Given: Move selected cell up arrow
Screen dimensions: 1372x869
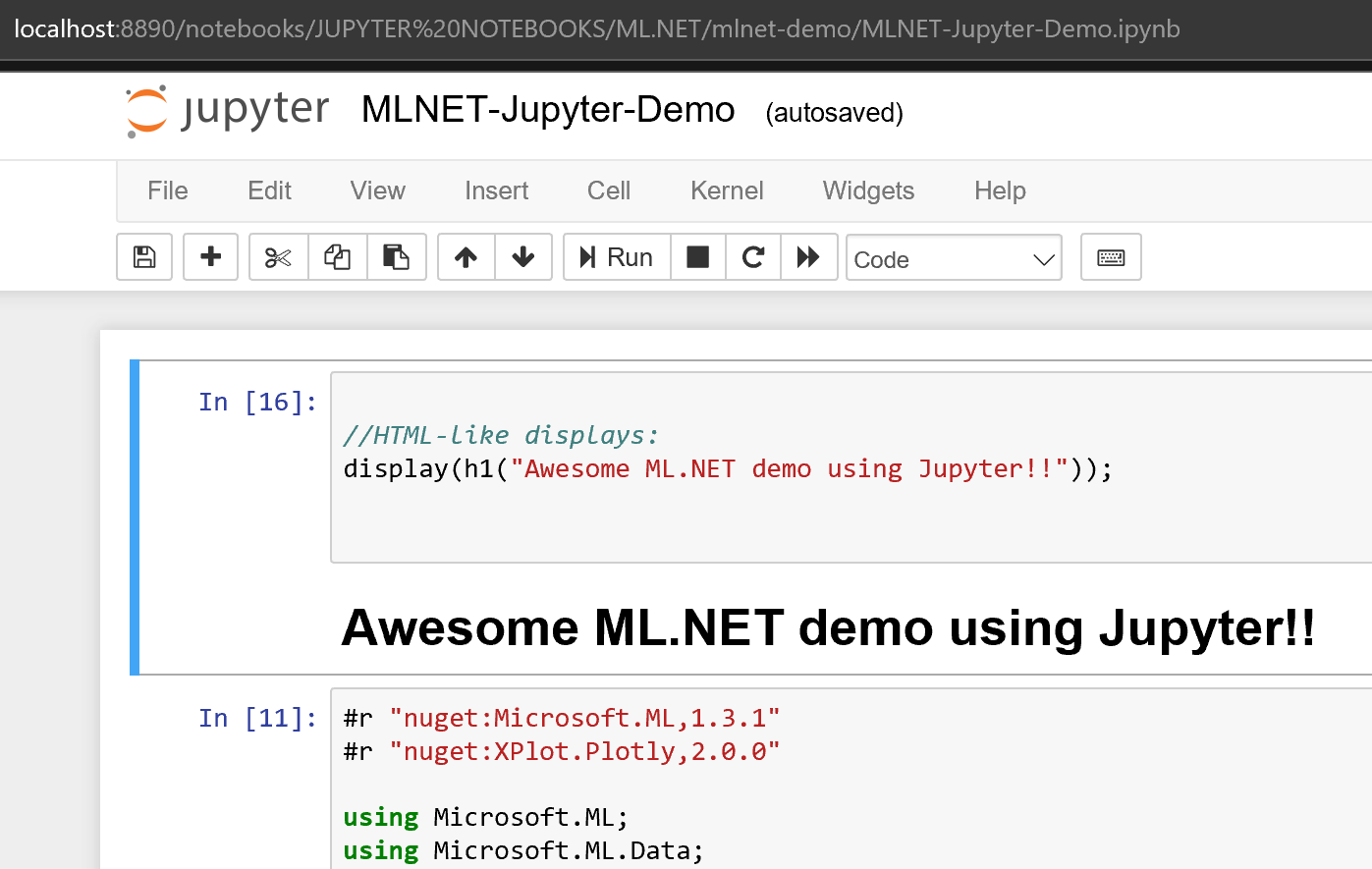Looking at the screenshot, I should pos(466,257).
